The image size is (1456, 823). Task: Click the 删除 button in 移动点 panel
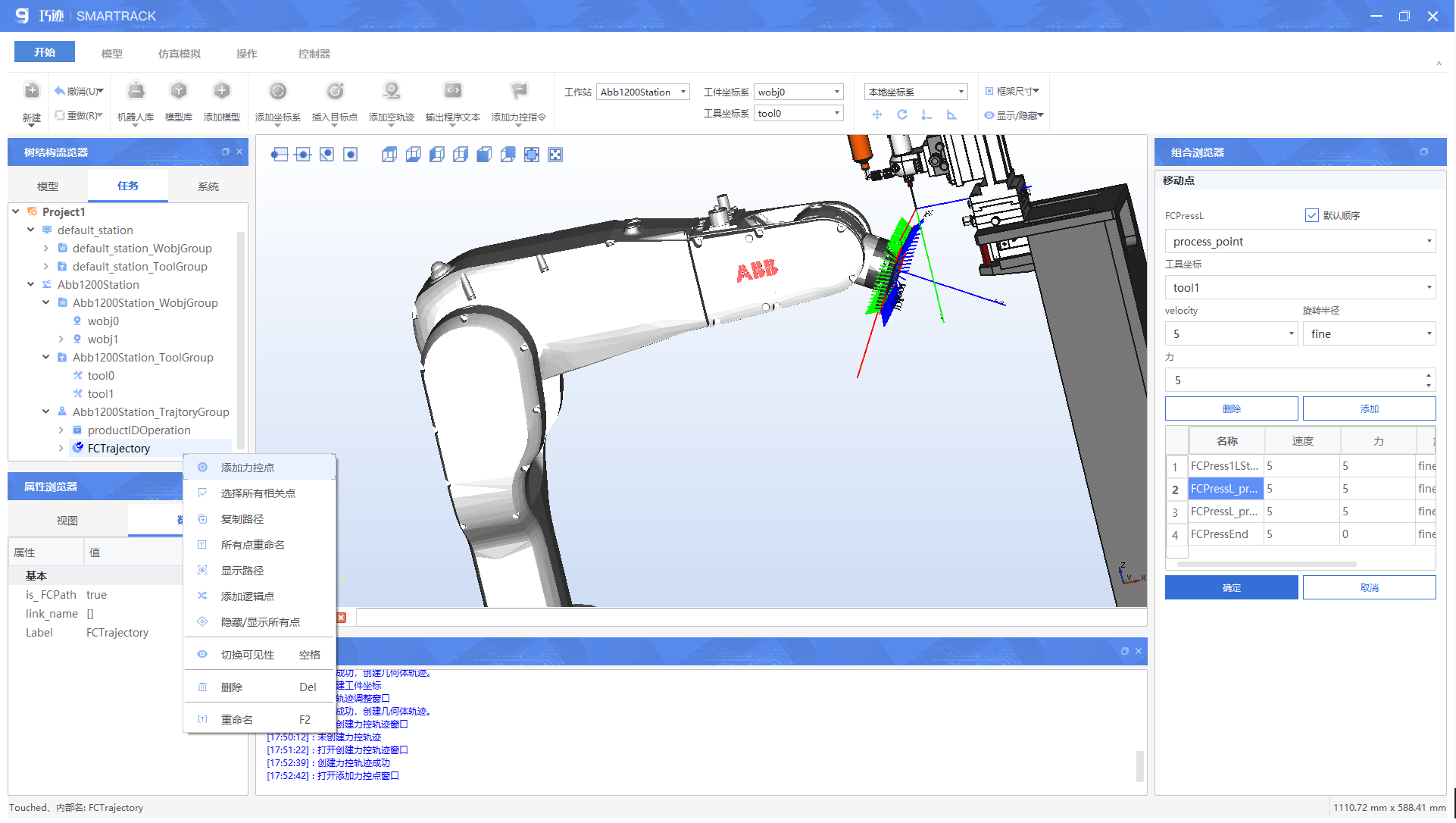pyautogui.click(x=1232, y=408)
